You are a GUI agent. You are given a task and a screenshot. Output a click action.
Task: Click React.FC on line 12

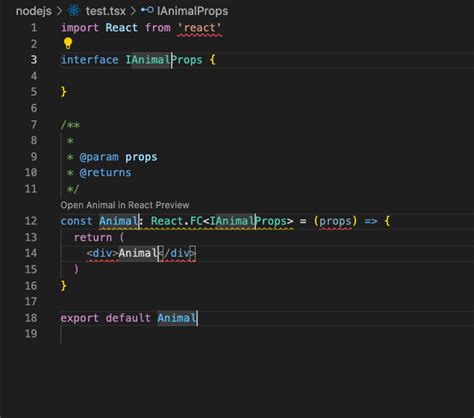point(177,221)
